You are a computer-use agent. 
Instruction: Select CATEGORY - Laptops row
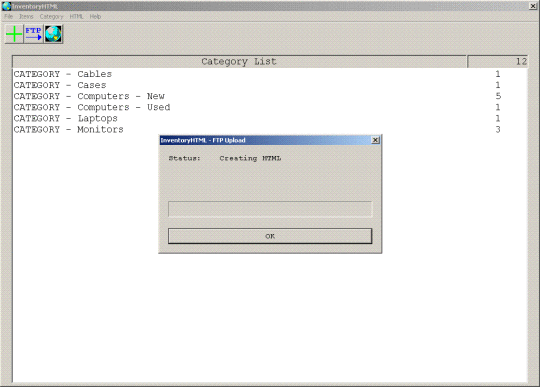tap(270, 118)
